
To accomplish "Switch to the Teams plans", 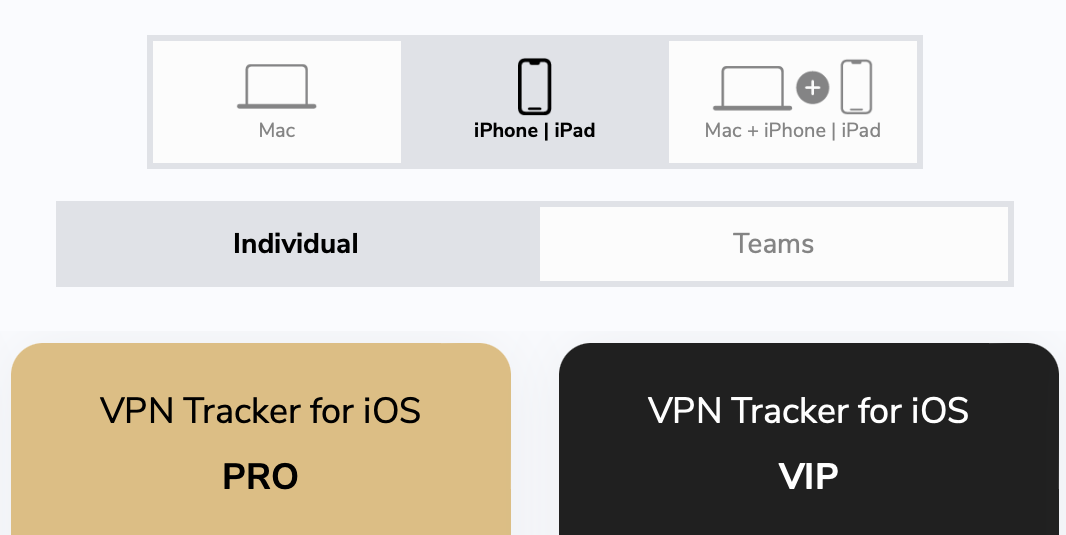I will coord(774,244).
